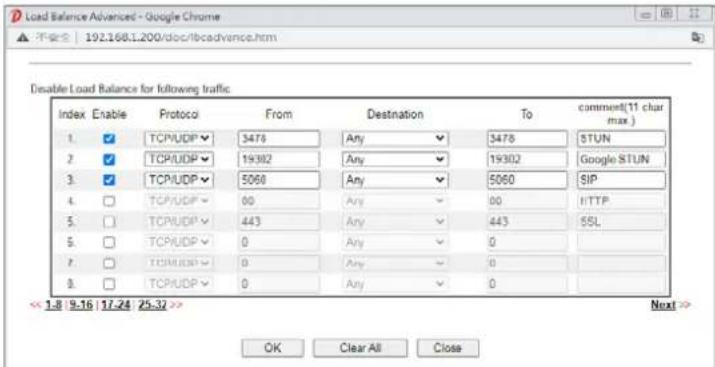Open Protocol dropdown for Google STUN row

tap(179, 160)
